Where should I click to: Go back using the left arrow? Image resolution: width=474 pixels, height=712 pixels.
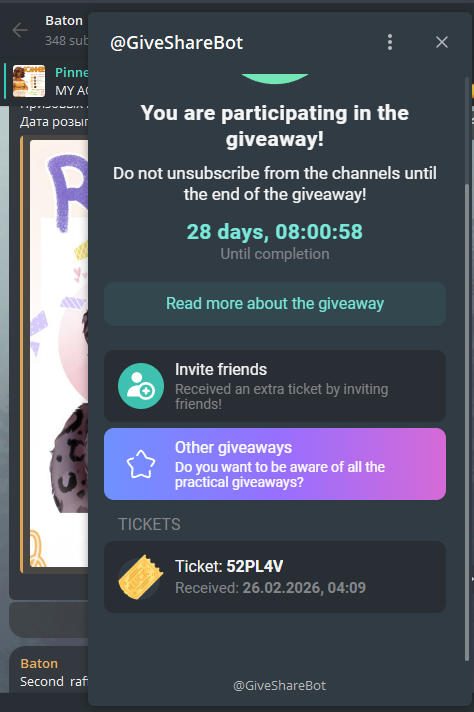point(20,30)
